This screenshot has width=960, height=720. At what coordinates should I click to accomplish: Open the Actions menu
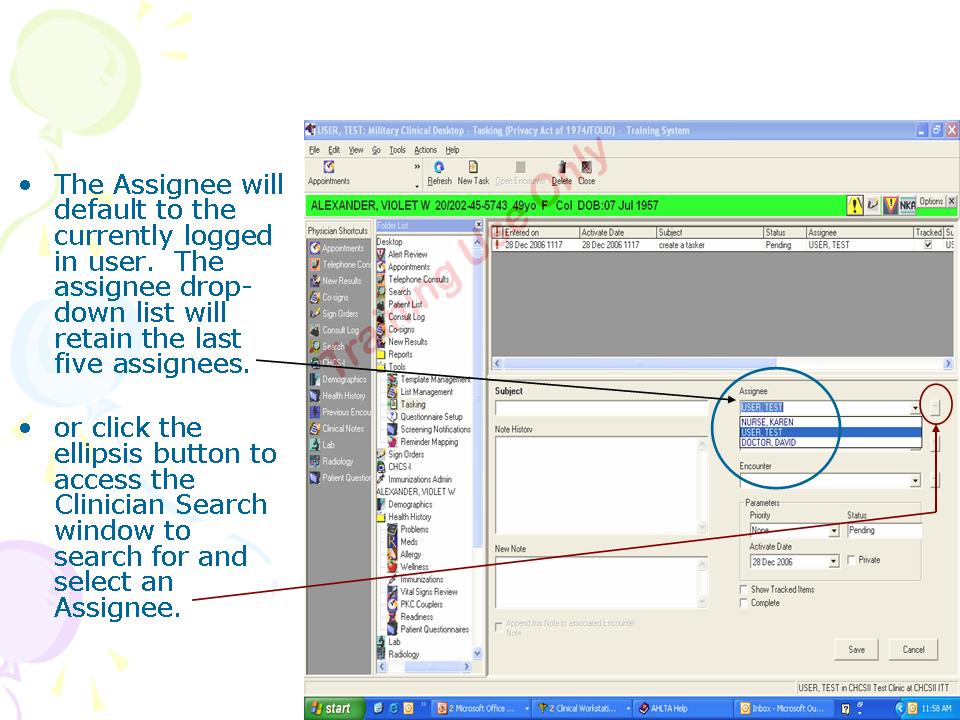[425, 150]
